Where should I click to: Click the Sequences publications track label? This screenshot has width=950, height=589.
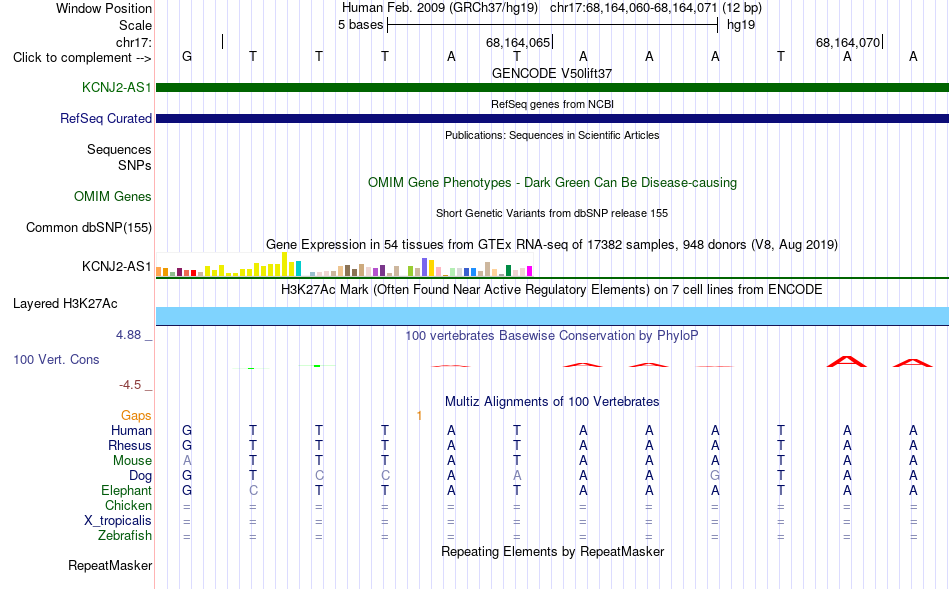[x=119, y=150]
